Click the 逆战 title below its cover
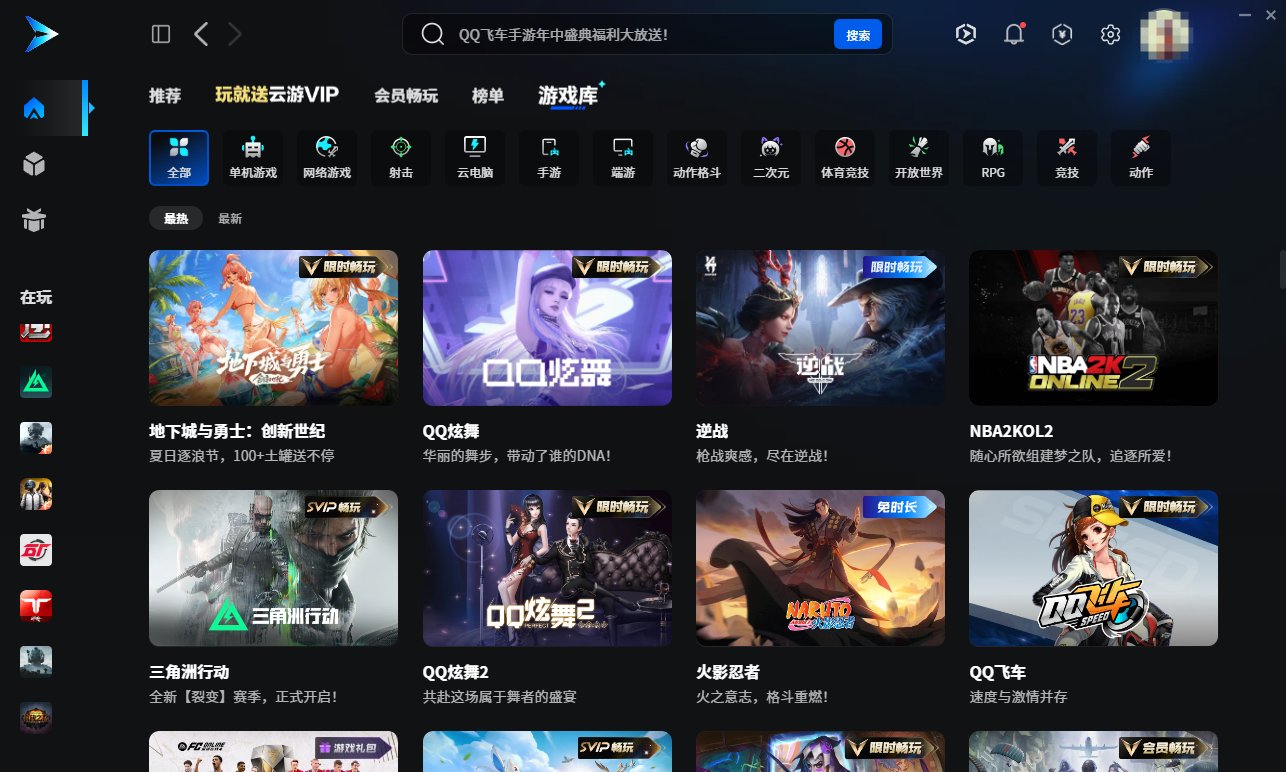Image resolution: width=1286 pixels, height=772 pixels. point(712,432)
